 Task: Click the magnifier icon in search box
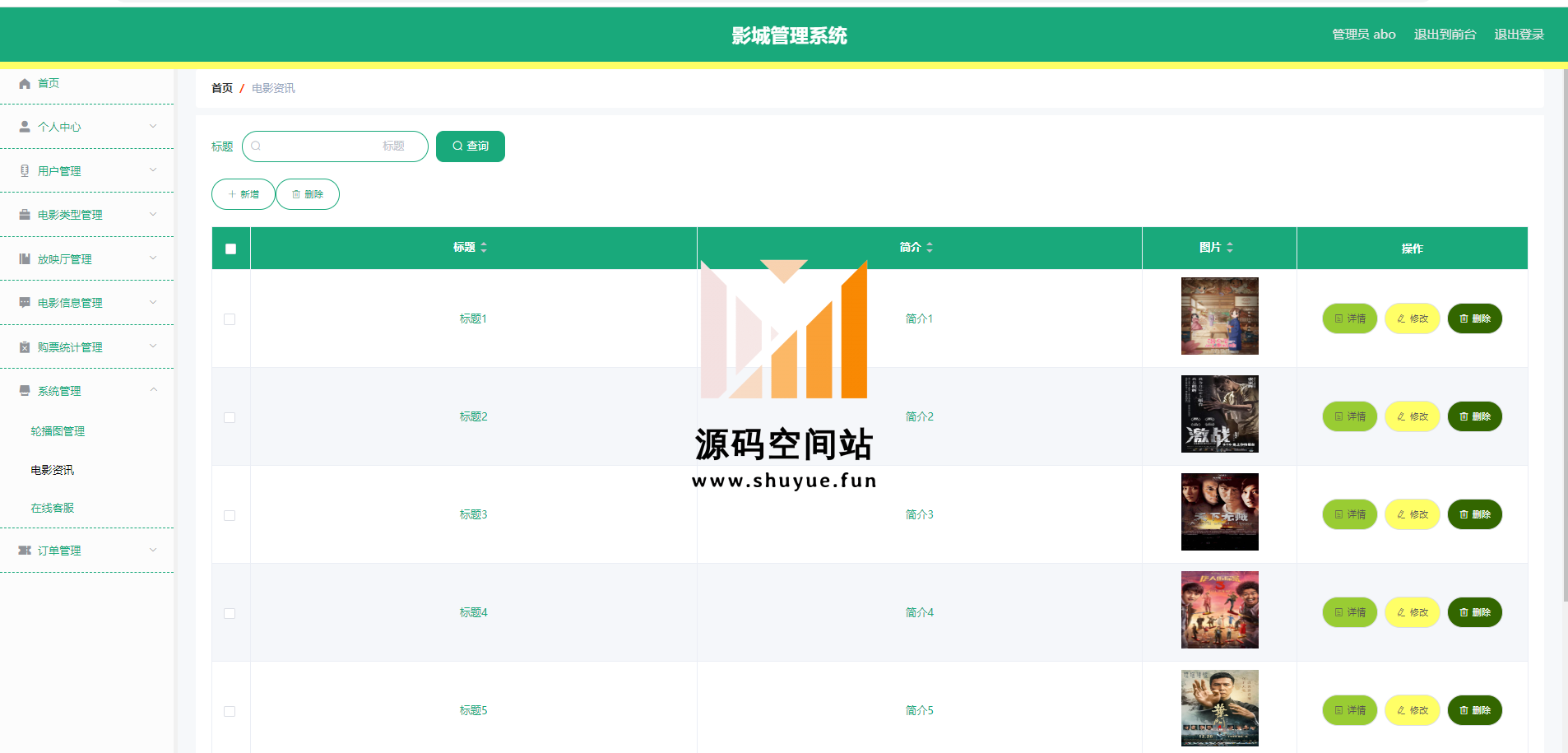click(256, 146)
